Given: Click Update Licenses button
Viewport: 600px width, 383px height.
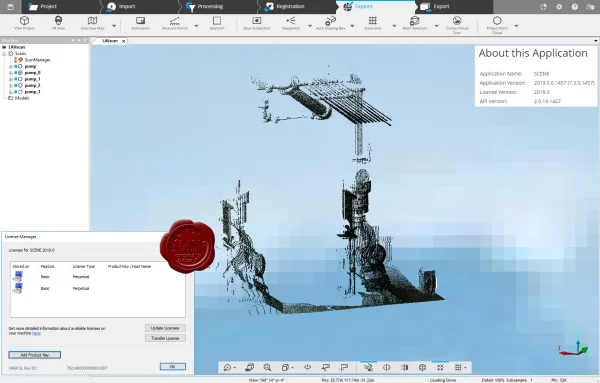Looking at the screenshot, I should pos(165,328).
